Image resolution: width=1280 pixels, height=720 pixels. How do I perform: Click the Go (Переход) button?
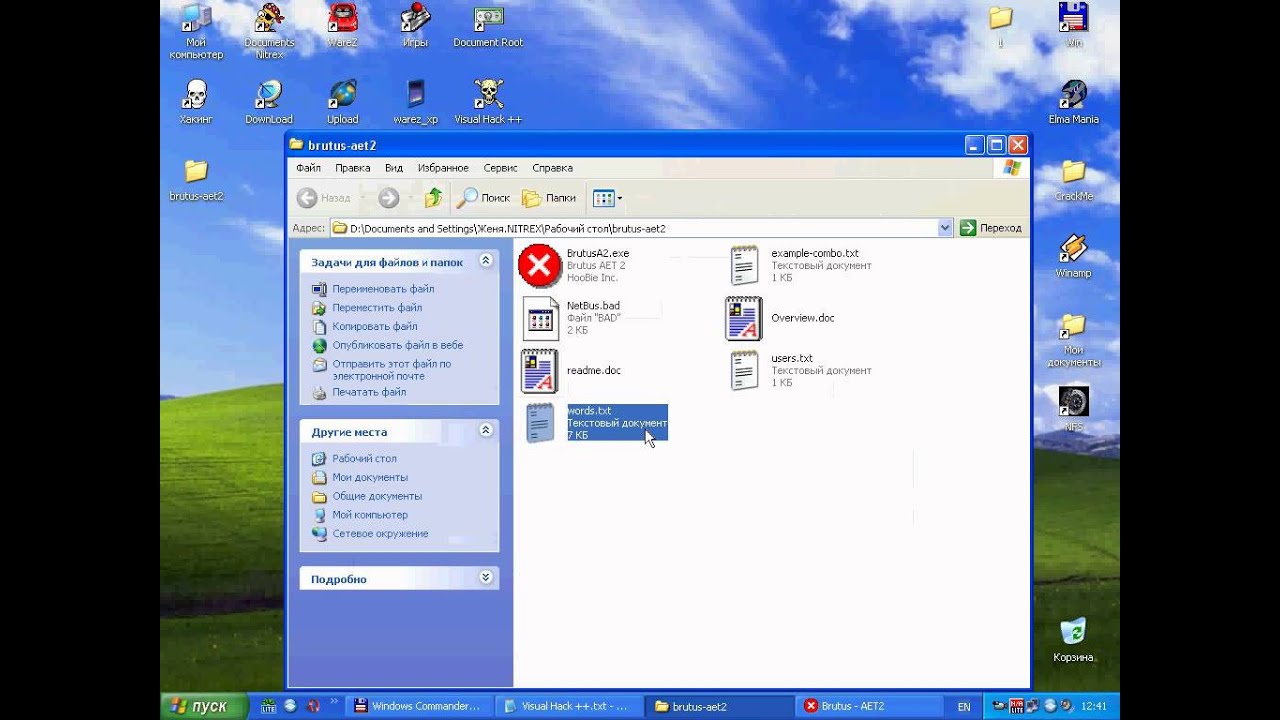[x=992, y=228]
